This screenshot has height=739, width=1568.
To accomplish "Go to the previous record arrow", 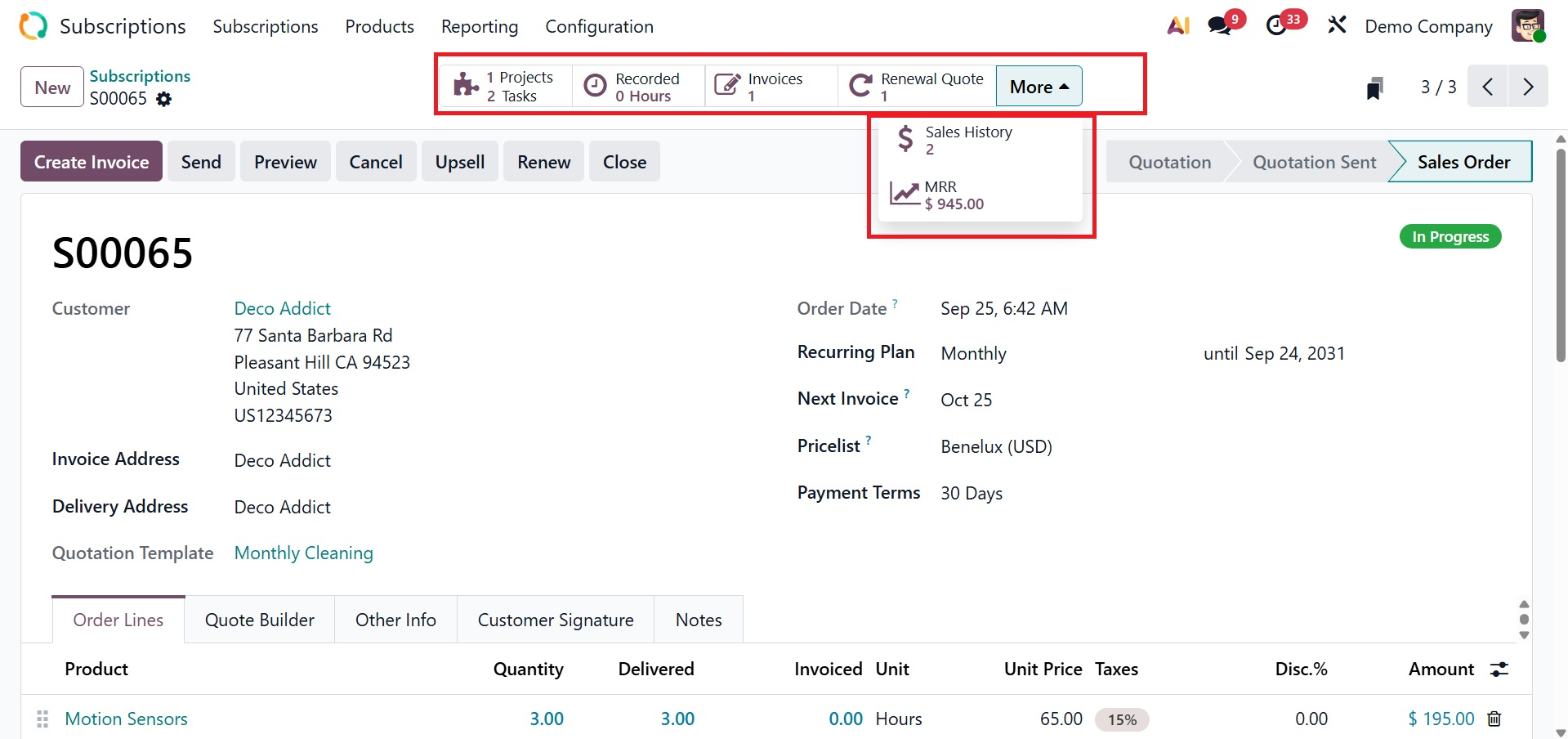I will 1488,87.
